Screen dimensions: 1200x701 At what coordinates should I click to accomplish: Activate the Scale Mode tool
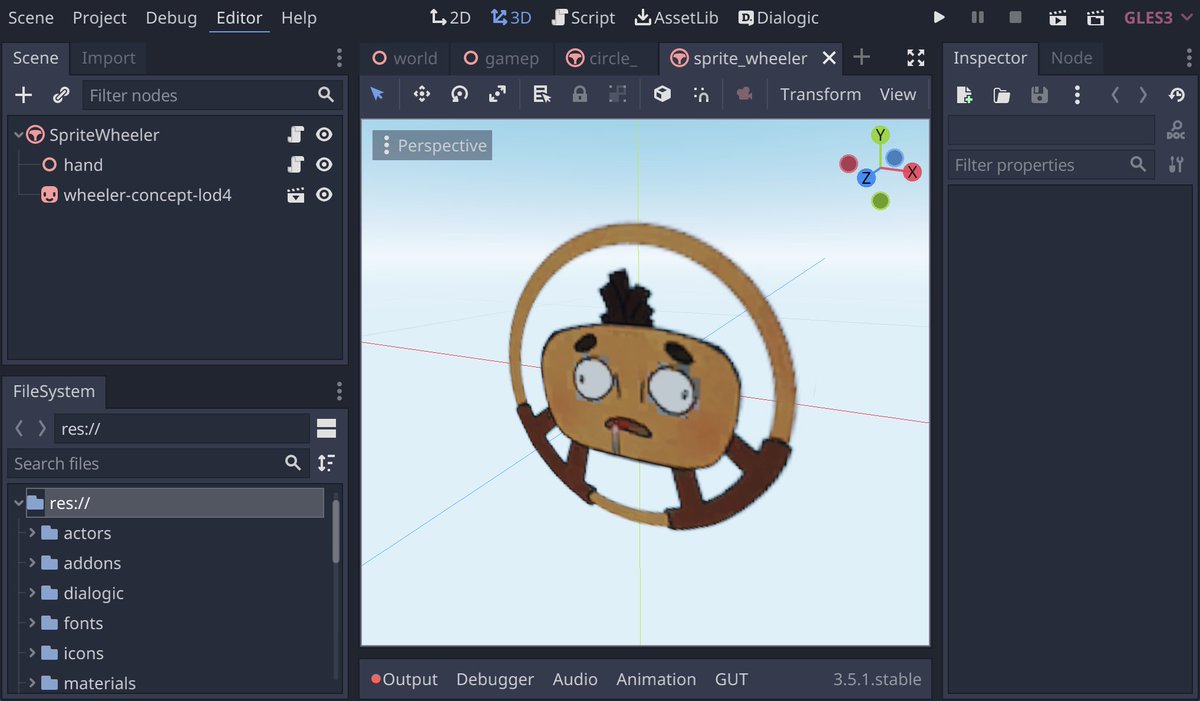tap(497, 94)
